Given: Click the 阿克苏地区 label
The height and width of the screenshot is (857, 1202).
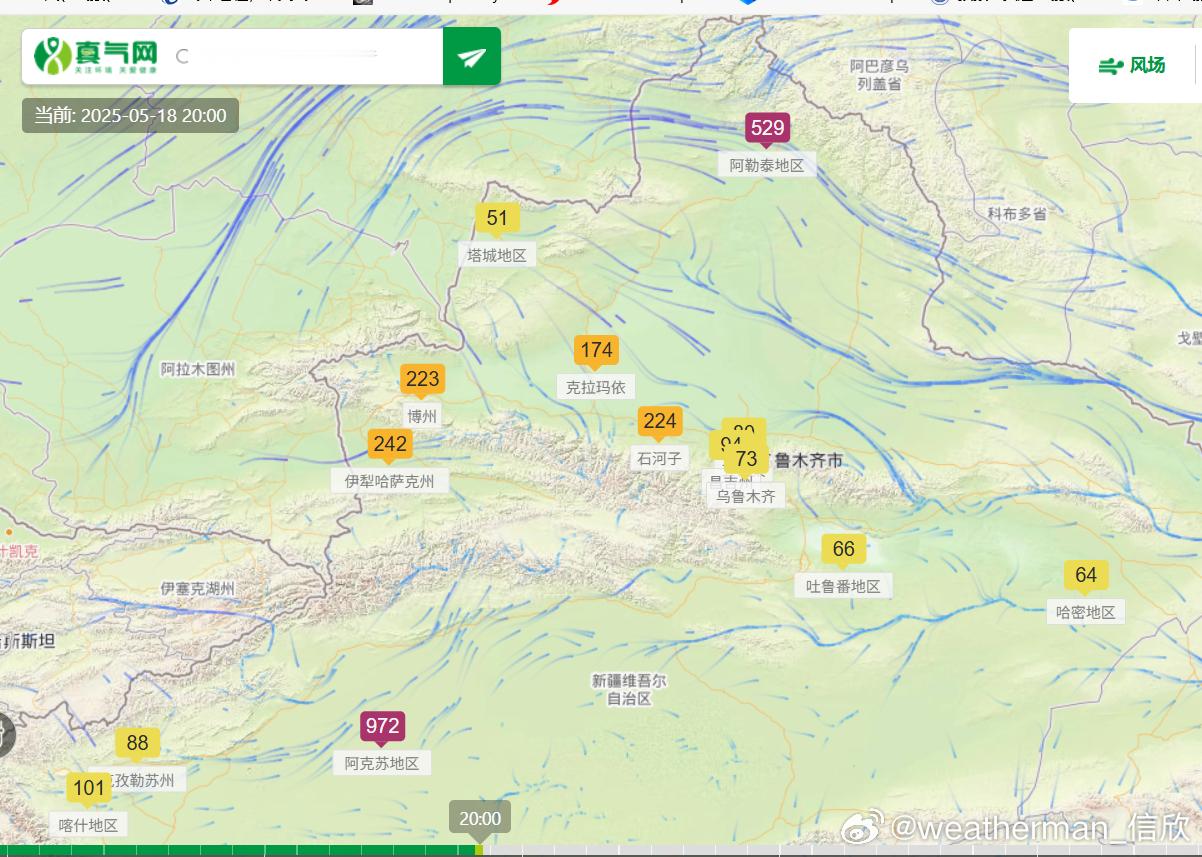Looking at the screenshot, I should click(x=382, y=763).
